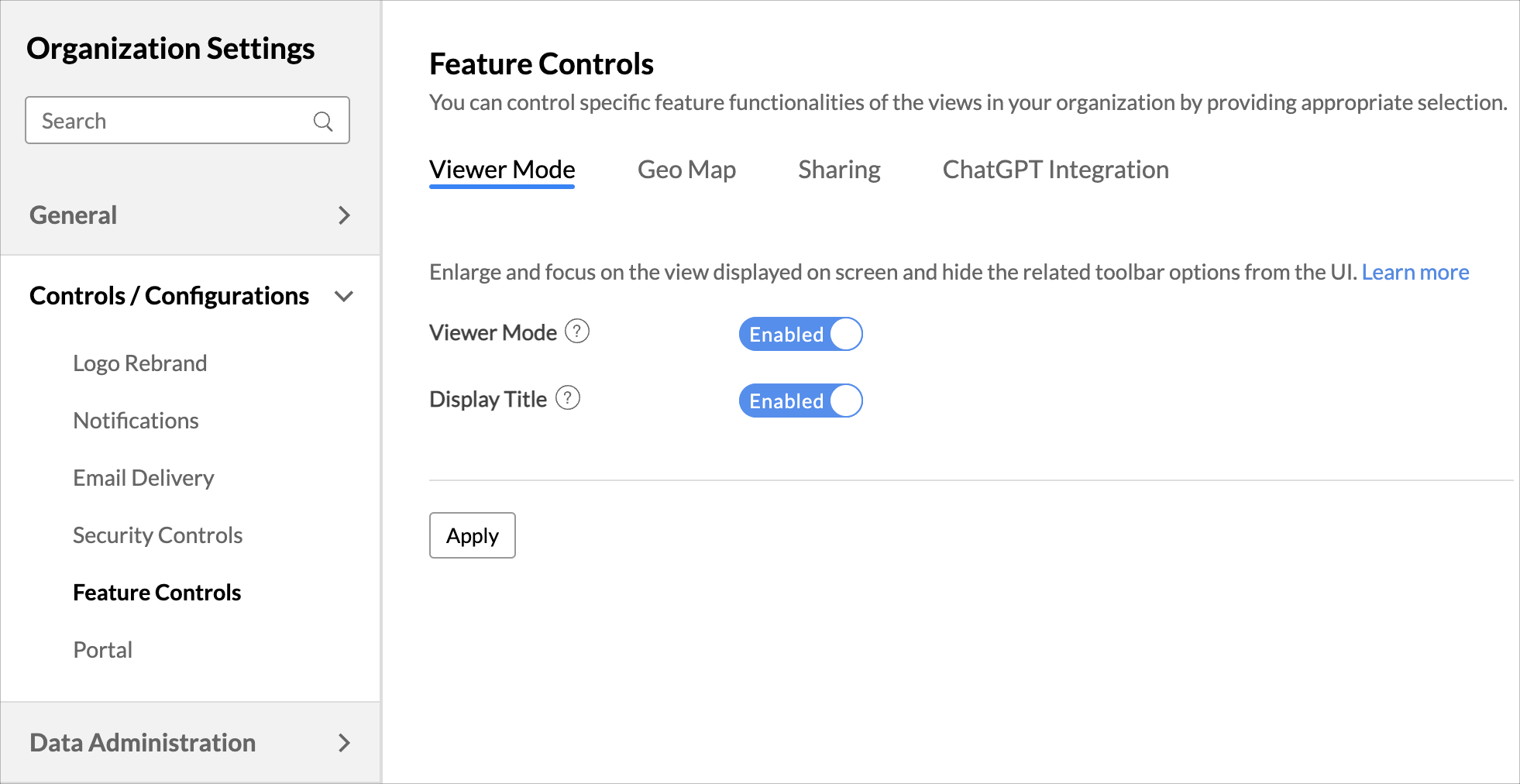Open Email Delivery settings
The width and height of the screenshot is (1520, 784).
point(143,478)
